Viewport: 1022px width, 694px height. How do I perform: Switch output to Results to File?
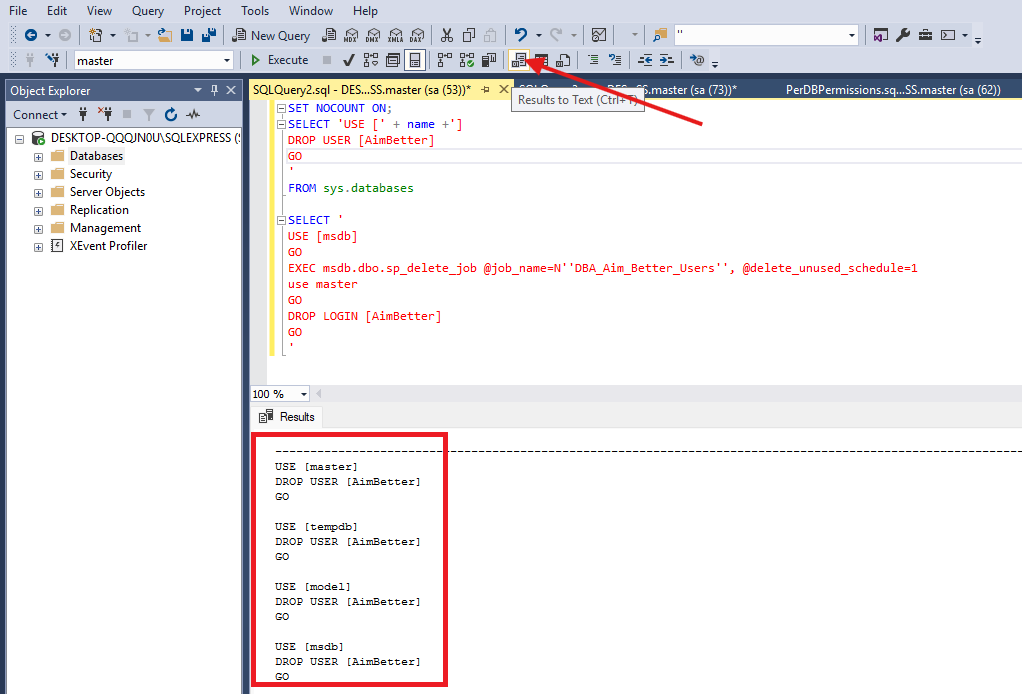pyautogui.click(x=563, y=61)
